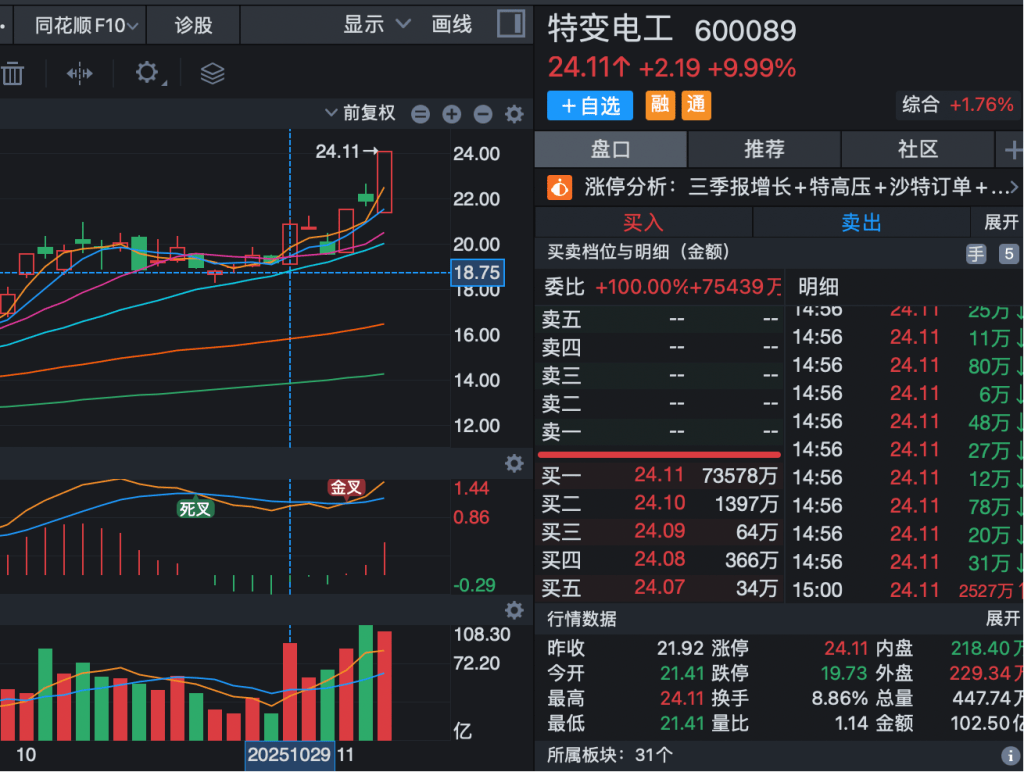Select the horizontal range measure tool icon
The image size is (1024, 772).
pyautogui.click(x=80, y=73)
